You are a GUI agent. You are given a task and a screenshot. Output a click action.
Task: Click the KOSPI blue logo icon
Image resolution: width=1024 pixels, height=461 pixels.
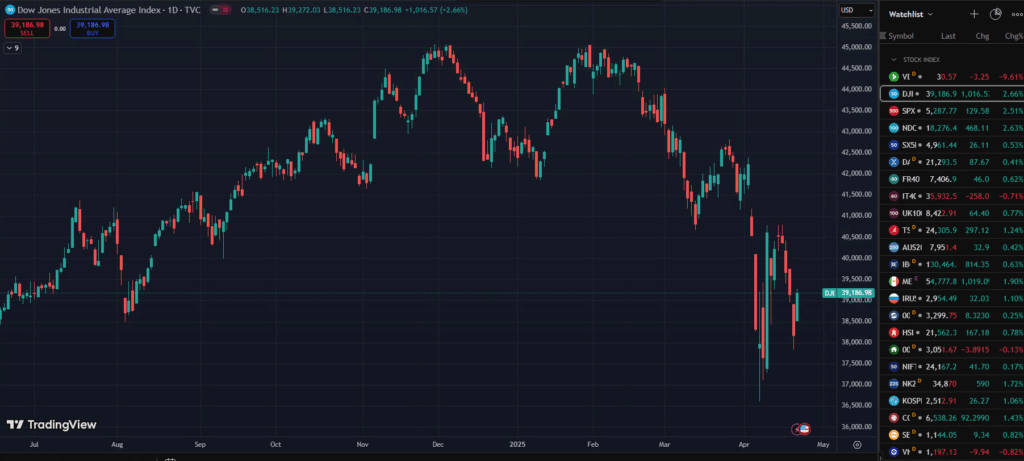[894, 400]
